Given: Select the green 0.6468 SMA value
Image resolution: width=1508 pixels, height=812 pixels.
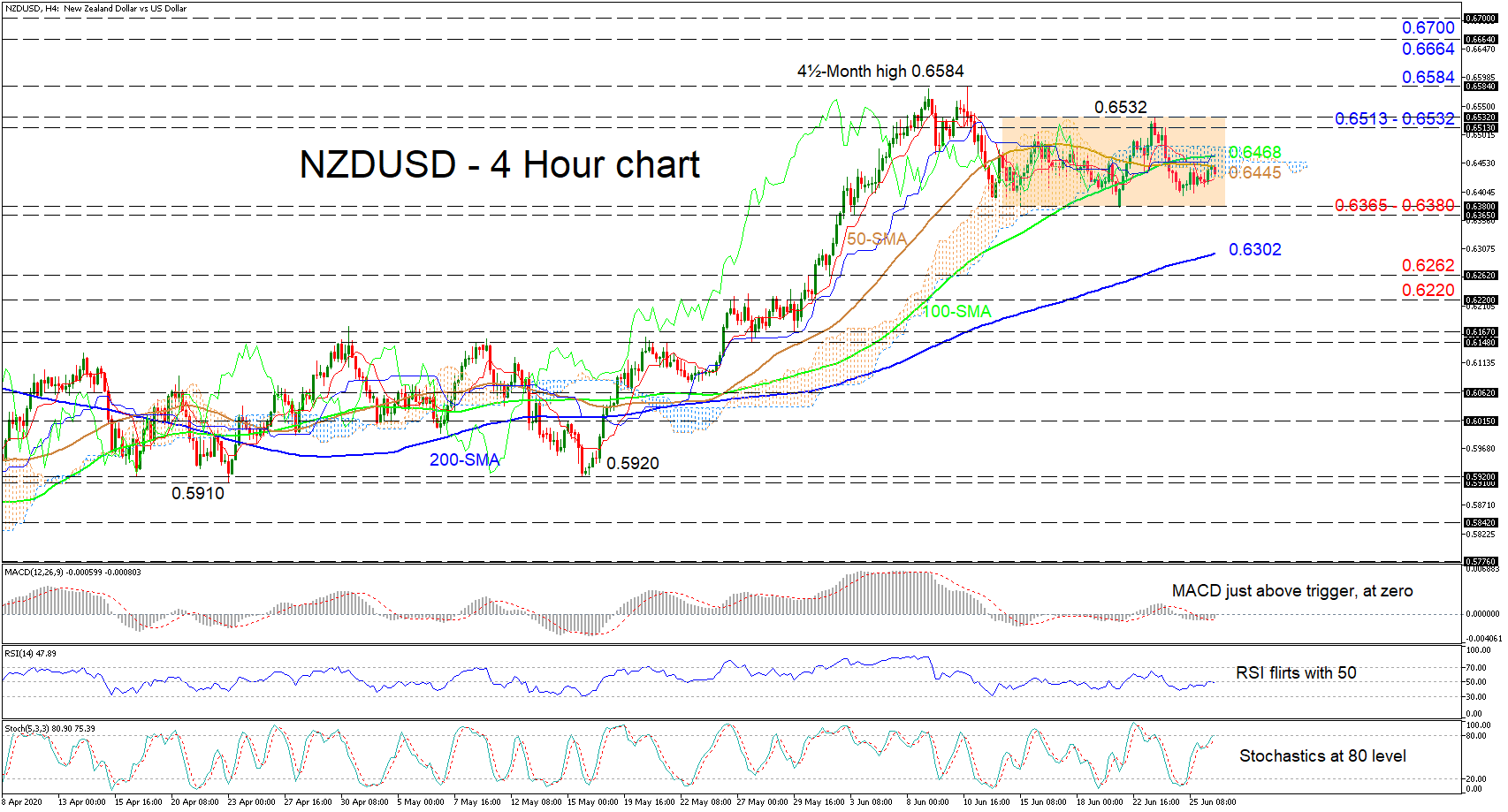Looking at the screenshot, I should coord(1254,153).
